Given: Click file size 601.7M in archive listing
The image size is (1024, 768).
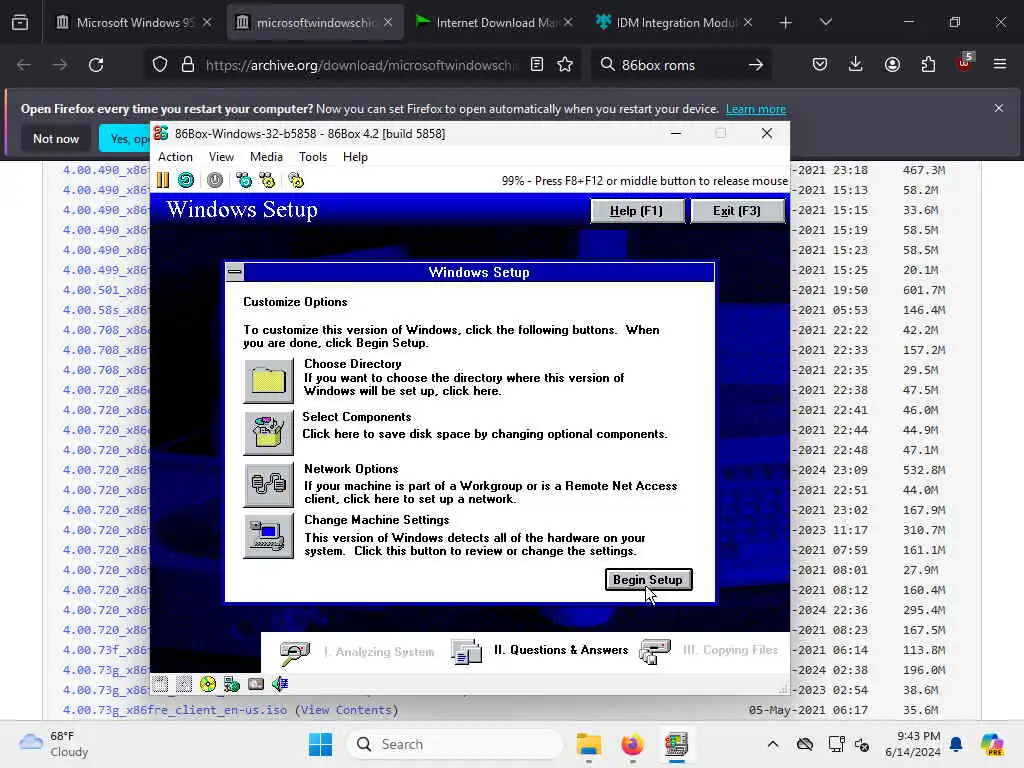Looking at the screenshot, I should pos(923,290).
